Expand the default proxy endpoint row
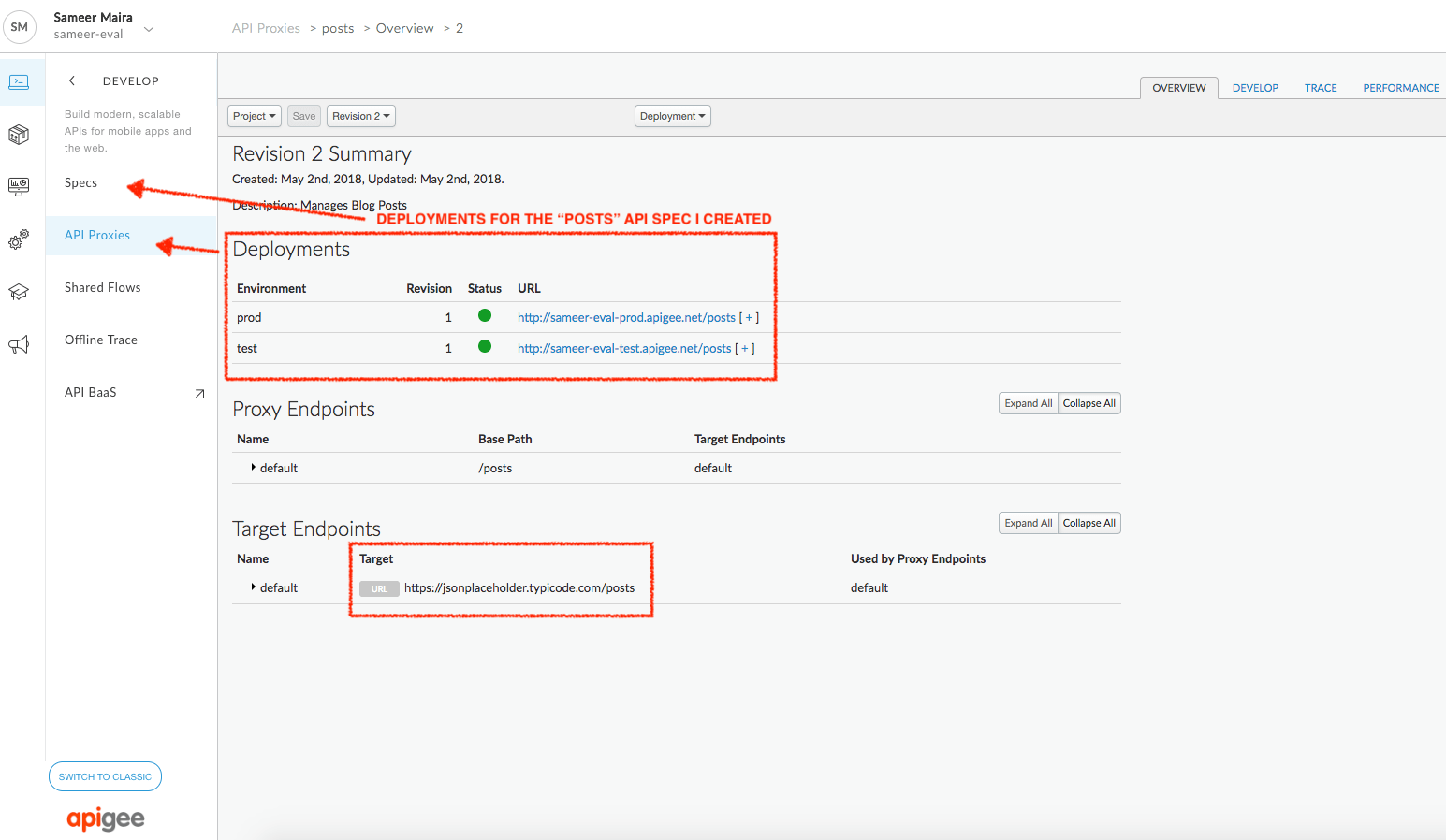1446x840 pixels. (x=254, y=468)
